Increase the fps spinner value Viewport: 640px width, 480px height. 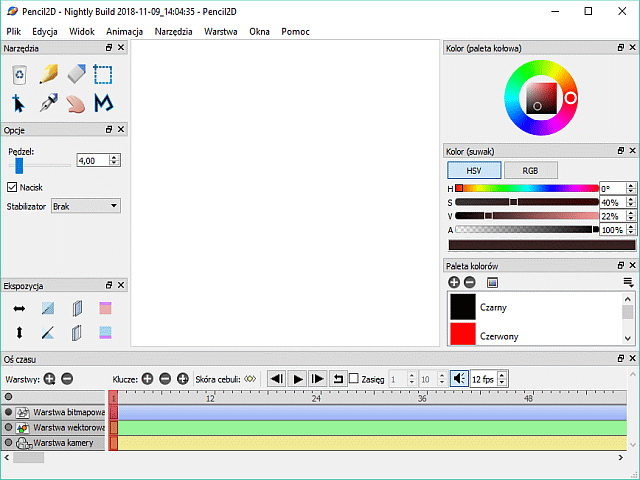(x=502, y=375)
